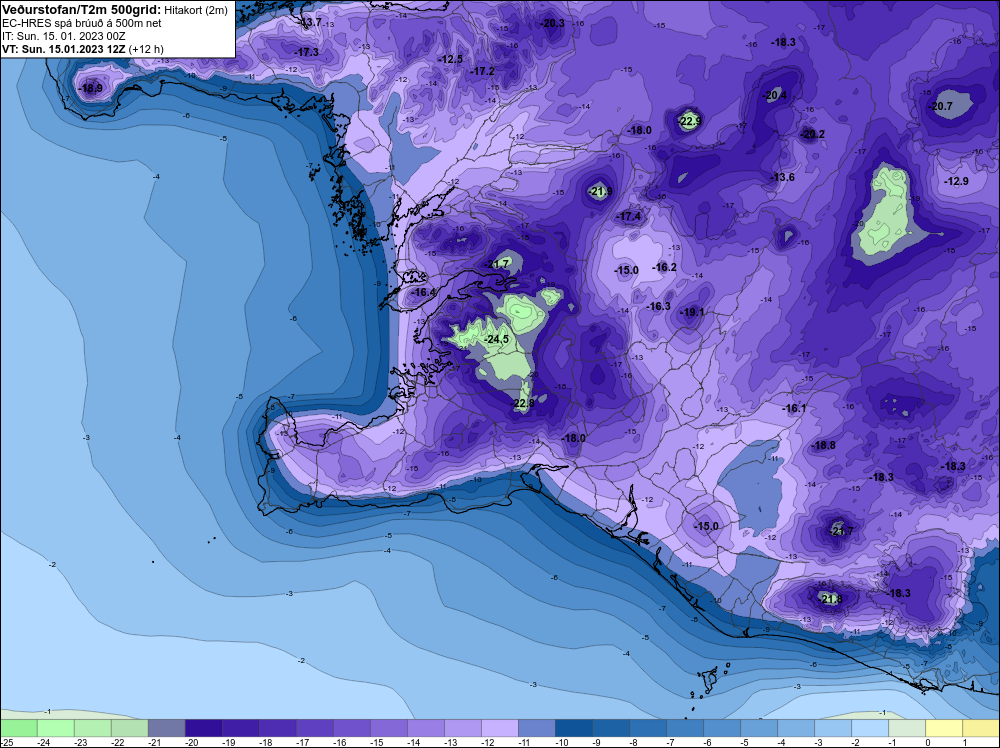Click the light blue legend swatch labeled -2
Image resolution: width=1000 pixels, height=748 pixels.
pyautogui.click(x=869, y=728)
